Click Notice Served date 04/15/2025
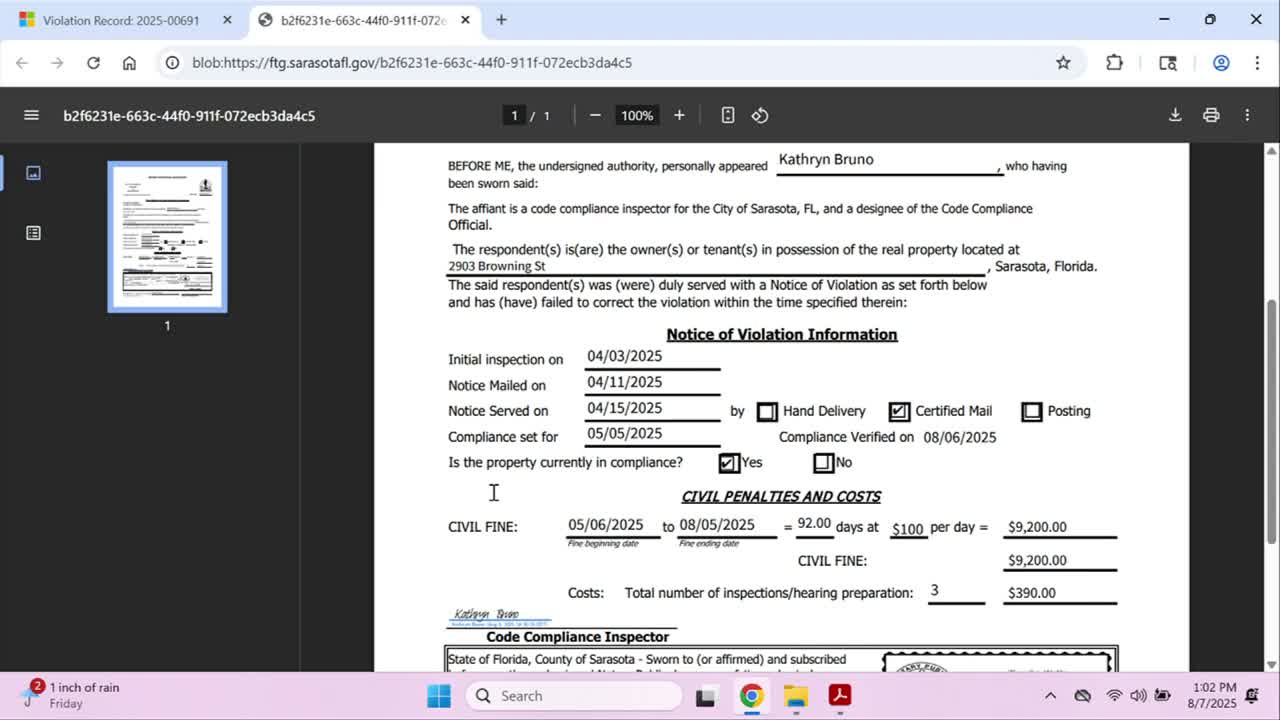The height and width of the screenshot is (720, 1280). tap(624, 408)
